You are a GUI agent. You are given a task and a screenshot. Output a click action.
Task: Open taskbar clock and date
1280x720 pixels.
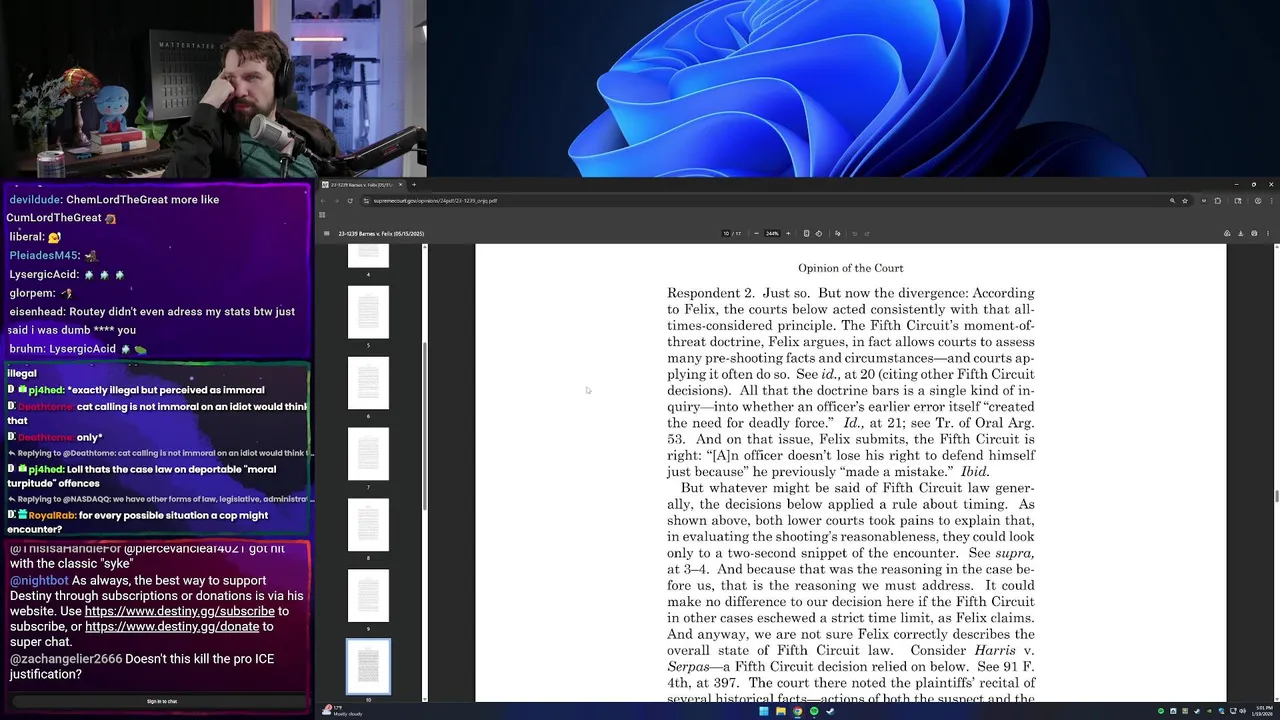point(1262,711)
